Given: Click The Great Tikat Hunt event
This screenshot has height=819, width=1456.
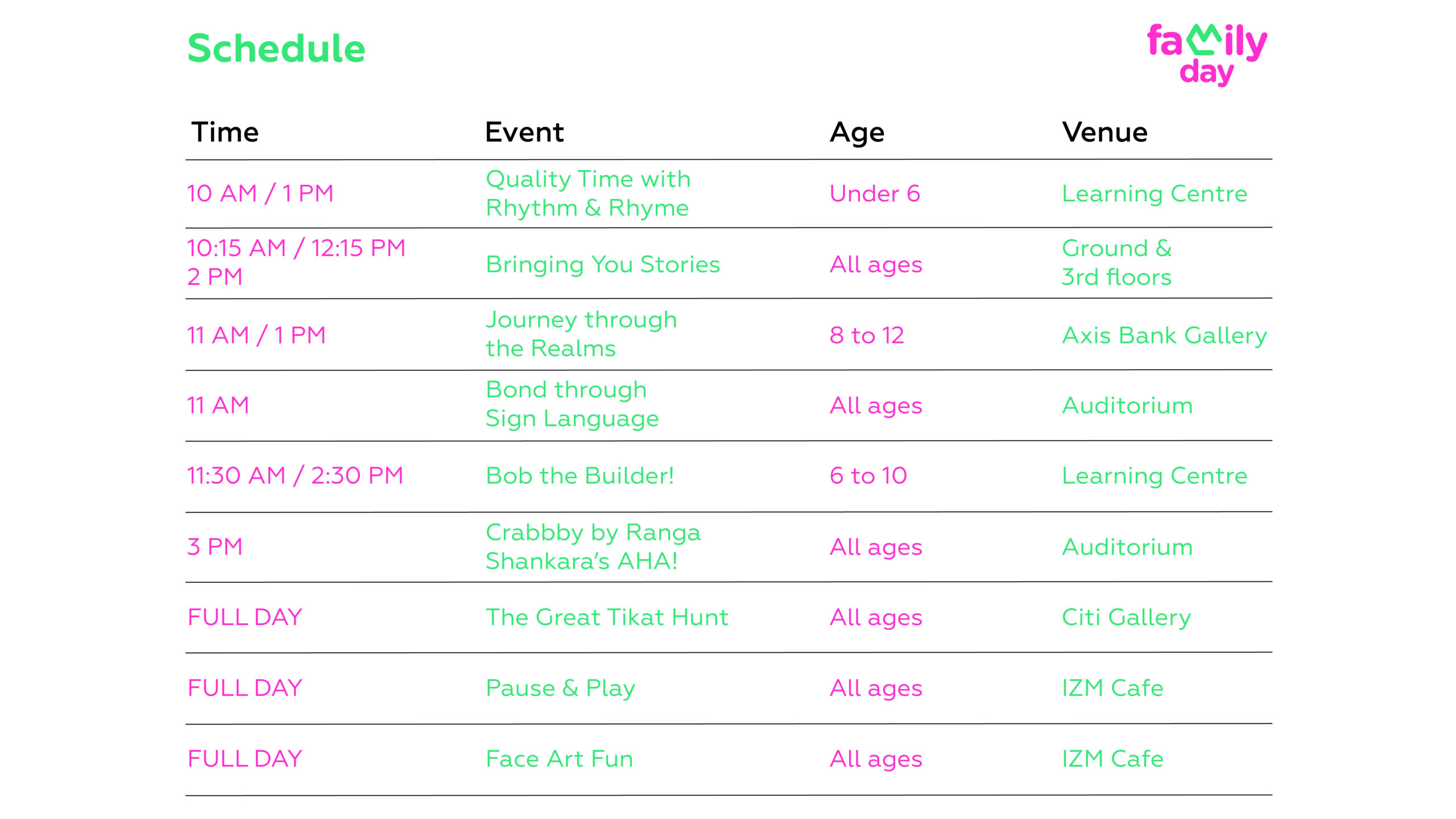Looking at the screenshot, I should [606, 617].
